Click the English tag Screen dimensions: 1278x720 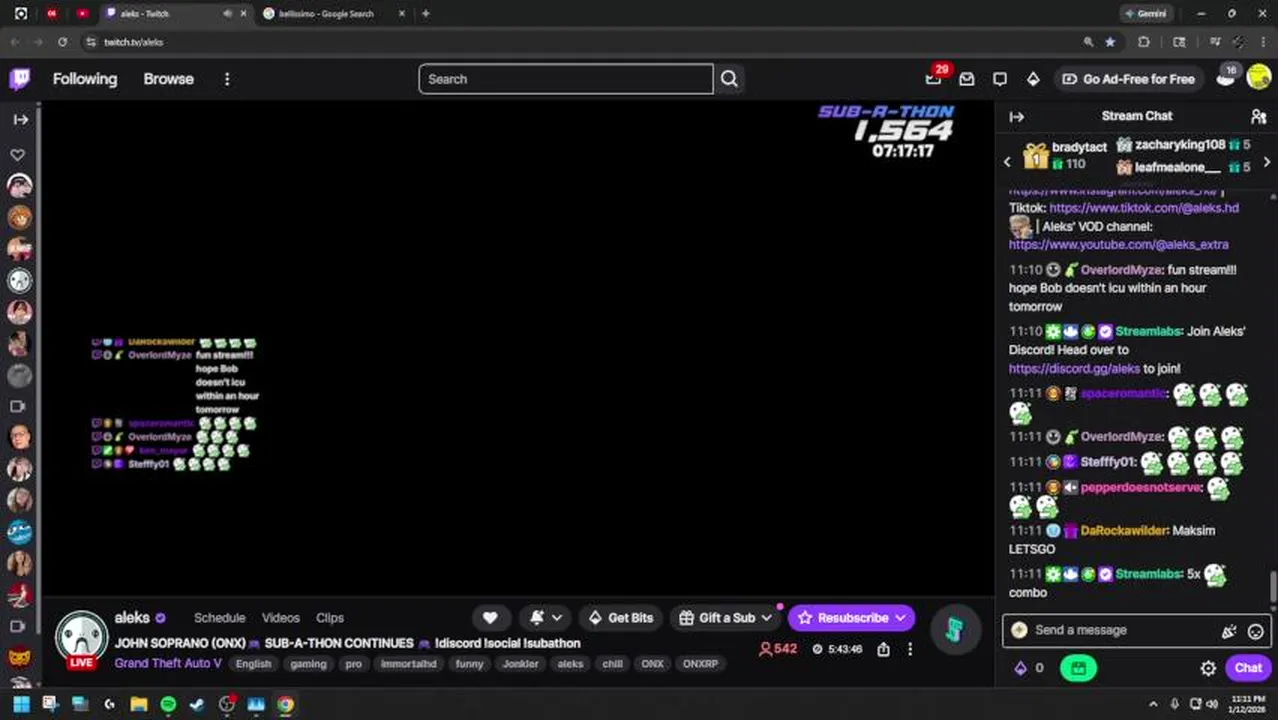click(x=253, y=664)
